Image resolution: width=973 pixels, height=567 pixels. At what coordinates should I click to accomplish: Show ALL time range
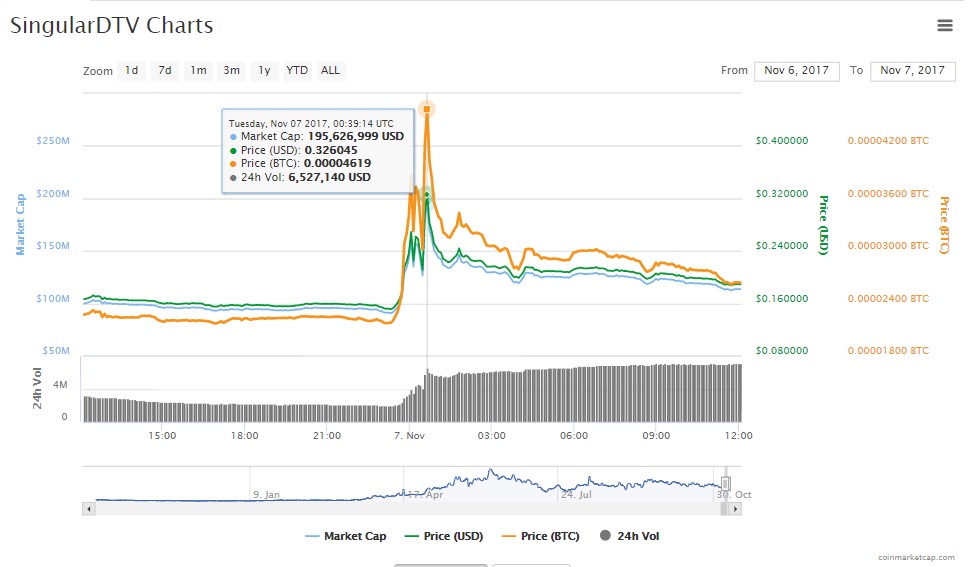click(x=331, y=71)
